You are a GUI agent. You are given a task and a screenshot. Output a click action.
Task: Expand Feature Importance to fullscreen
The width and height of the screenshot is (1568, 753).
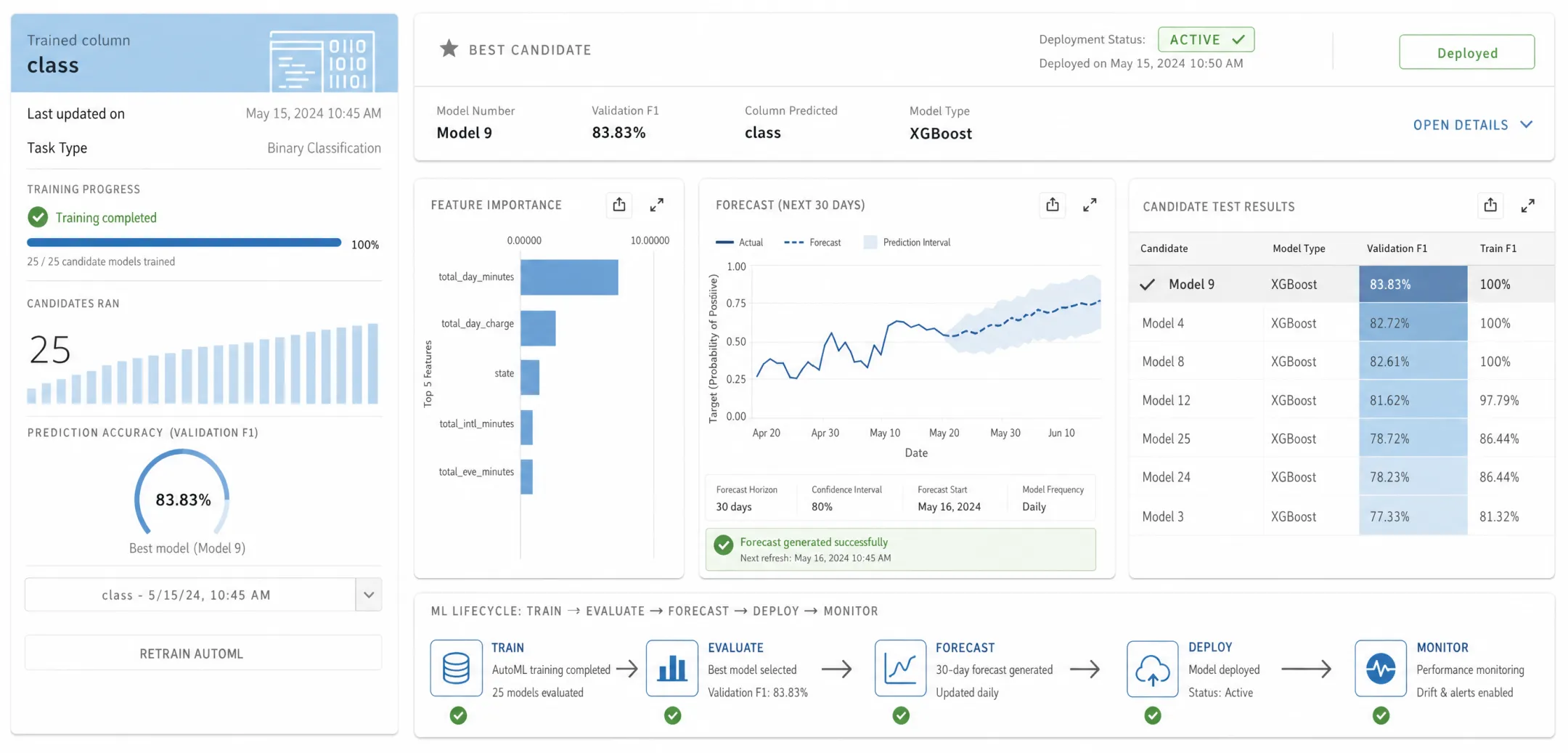pyautogui.click(x=656, y=205)
